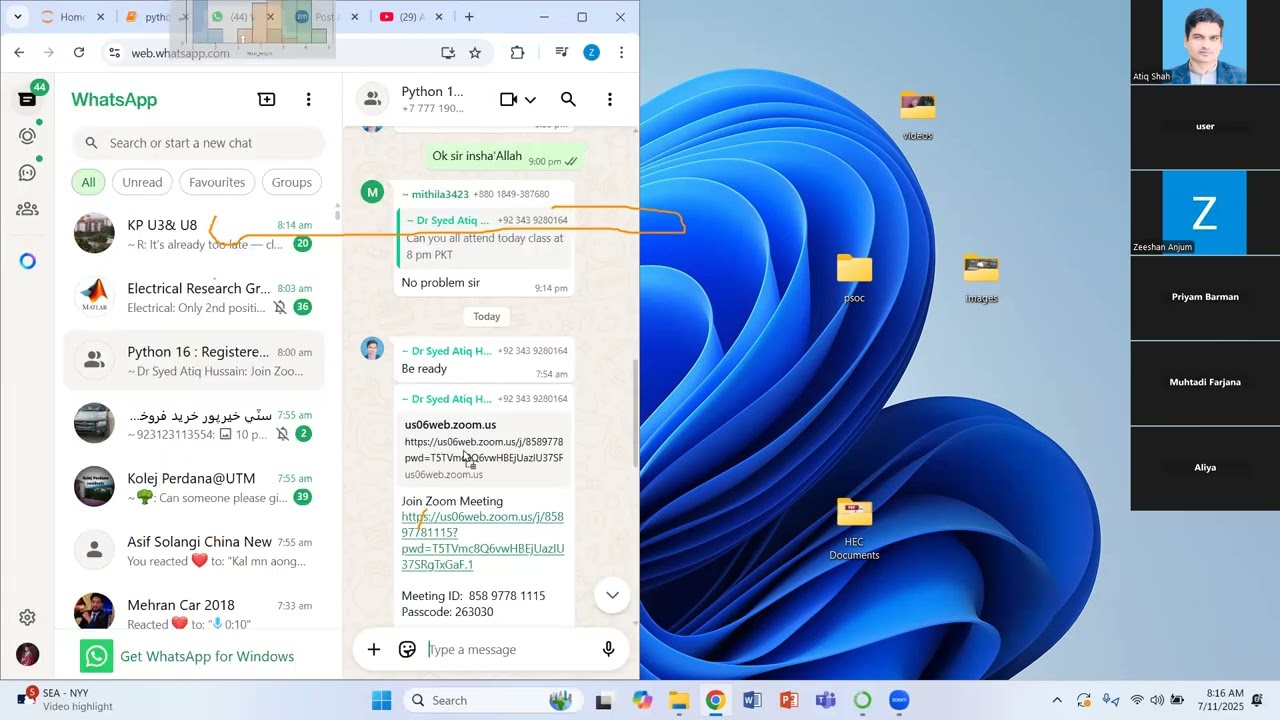Open WhatsApp Chats in the left rail
This screenshot has height=720, width=1280.
pos(28,99)
